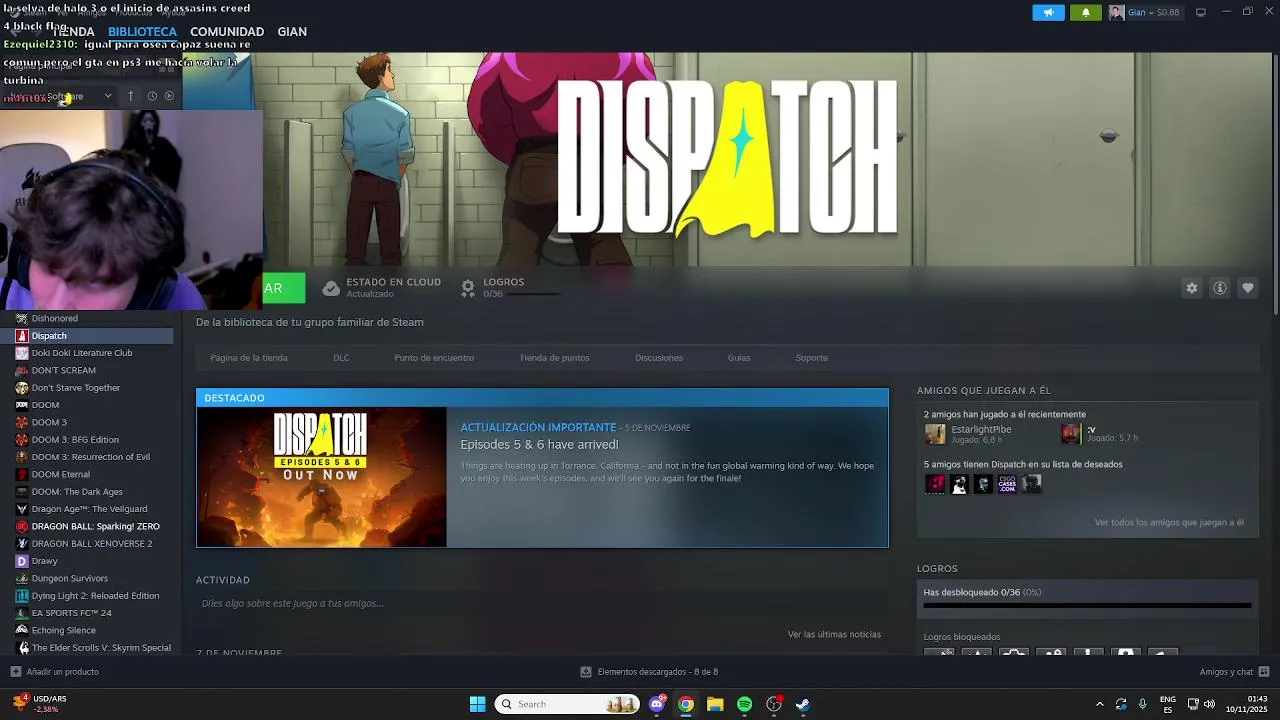Click Añadir un producto button

(55, 672)
